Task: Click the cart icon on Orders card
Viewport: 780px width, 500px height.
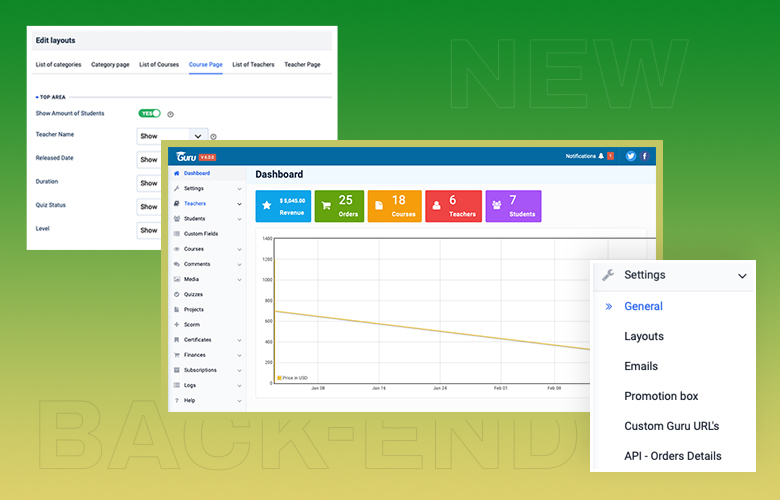Action: pyautogui.click(x=326, y=205)
